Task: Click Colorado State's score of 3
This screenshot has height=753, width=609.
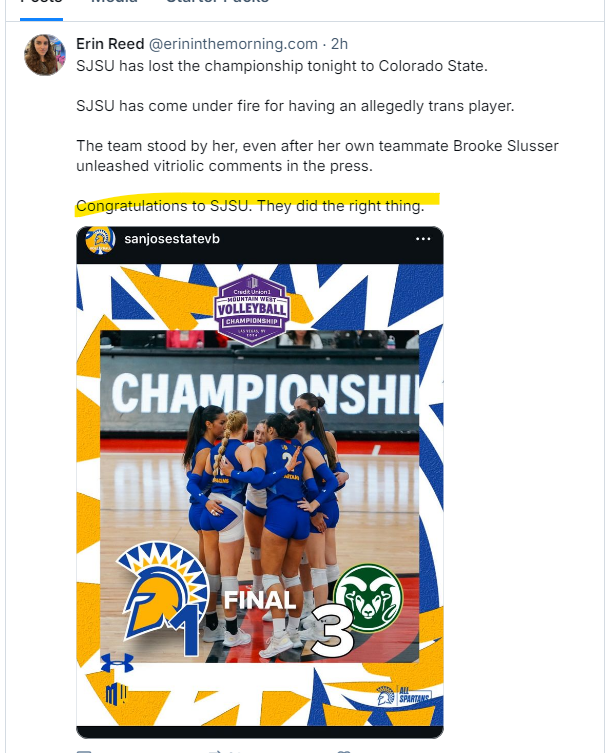Action: pyautogui.click(x=332, y=633)
